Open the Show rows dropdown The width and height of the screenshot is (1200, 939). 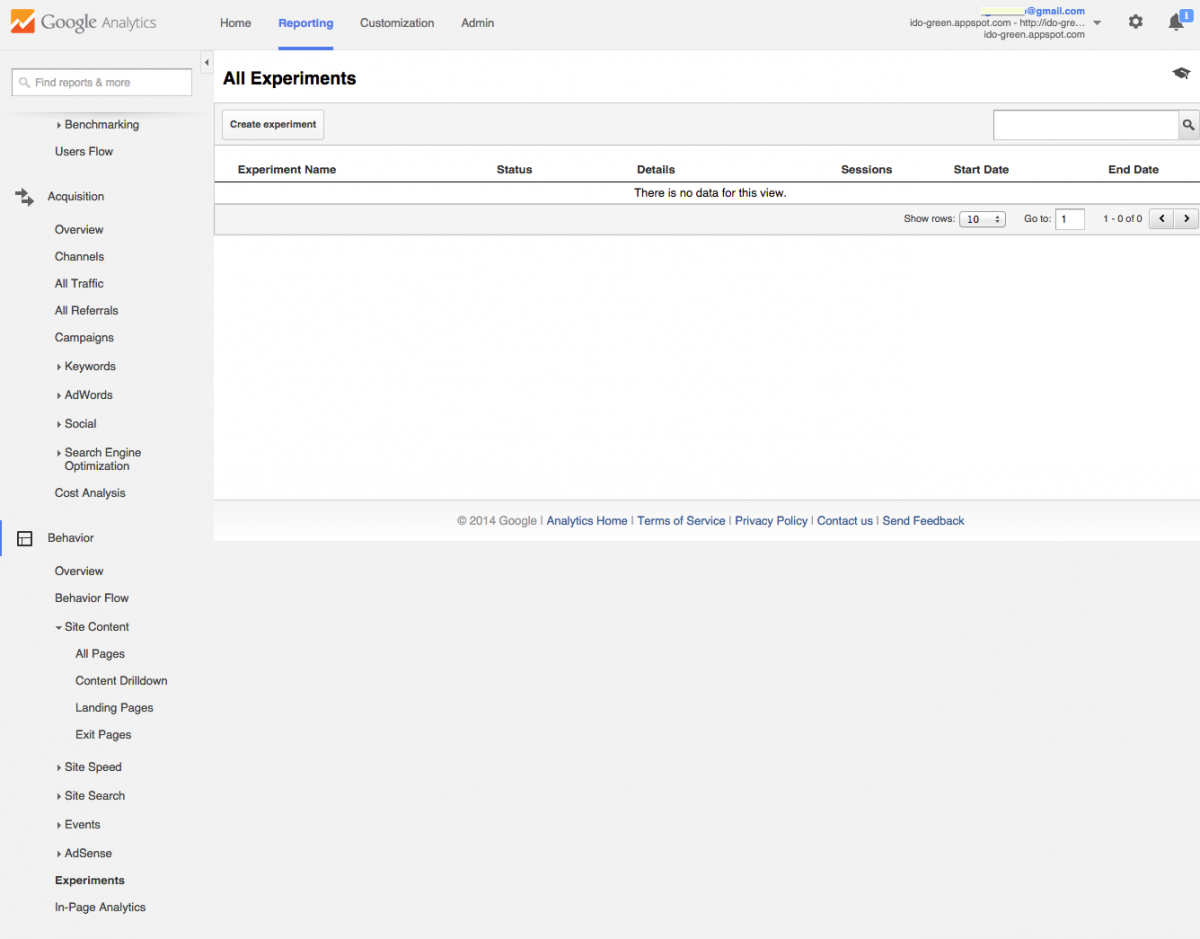click(x=981, y=219)
